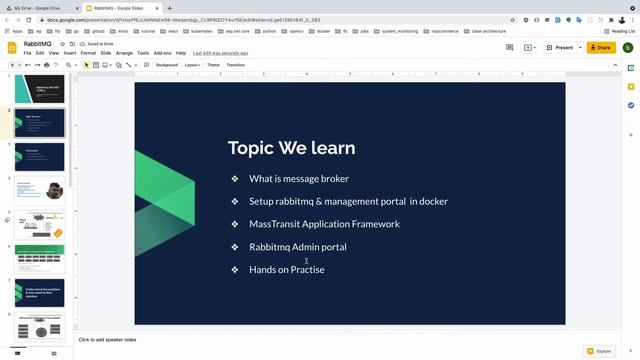
Task: Click the Present button
Action: point(560,48)
